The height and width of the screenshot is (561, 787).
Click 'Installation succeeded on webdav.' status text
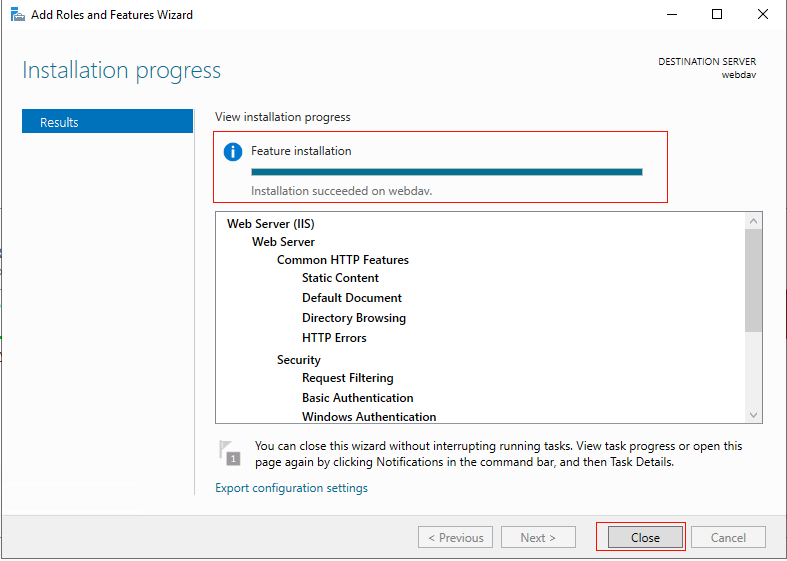click(341, 191)
